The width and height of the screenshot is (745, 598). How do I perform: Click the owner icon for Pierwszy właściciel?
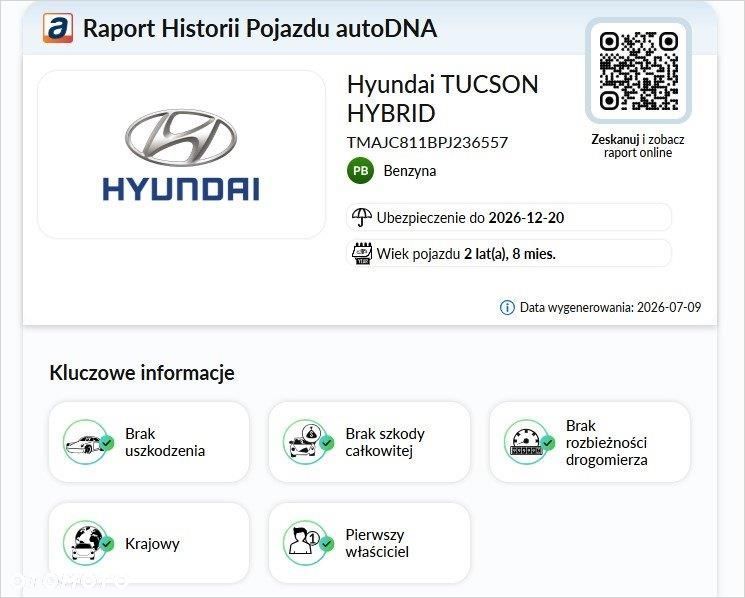(x=308, y=543)
